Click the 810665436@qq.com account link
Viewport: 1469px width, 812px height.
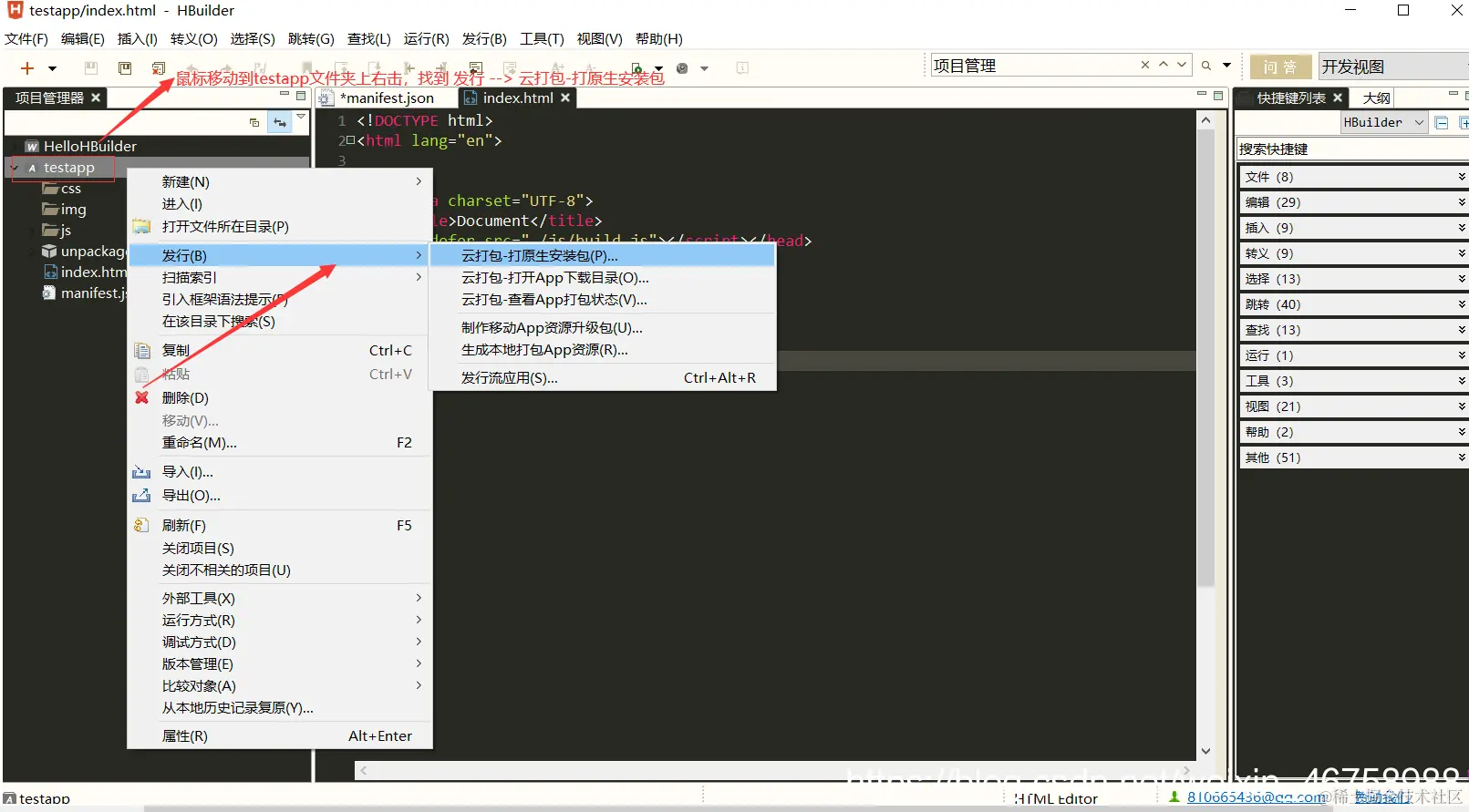point(1256,797)
